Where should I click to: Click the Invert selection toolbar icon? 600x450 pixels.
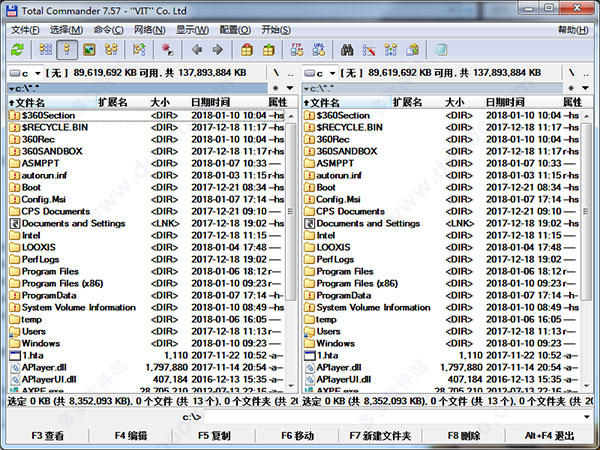pyautogui.click(x=139, y=50)
